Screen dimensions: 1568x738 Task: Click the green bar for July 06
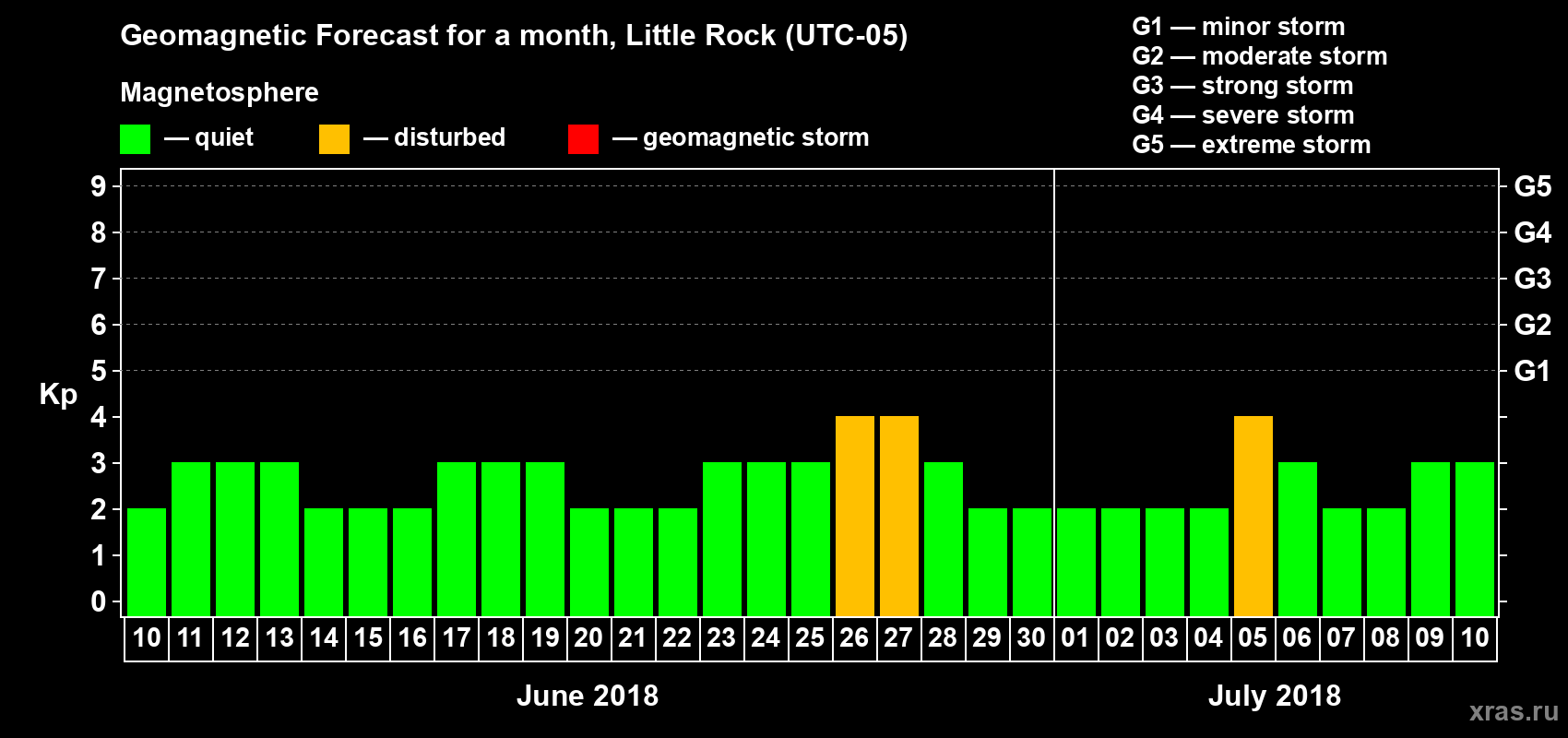[x=1297, y=540]
